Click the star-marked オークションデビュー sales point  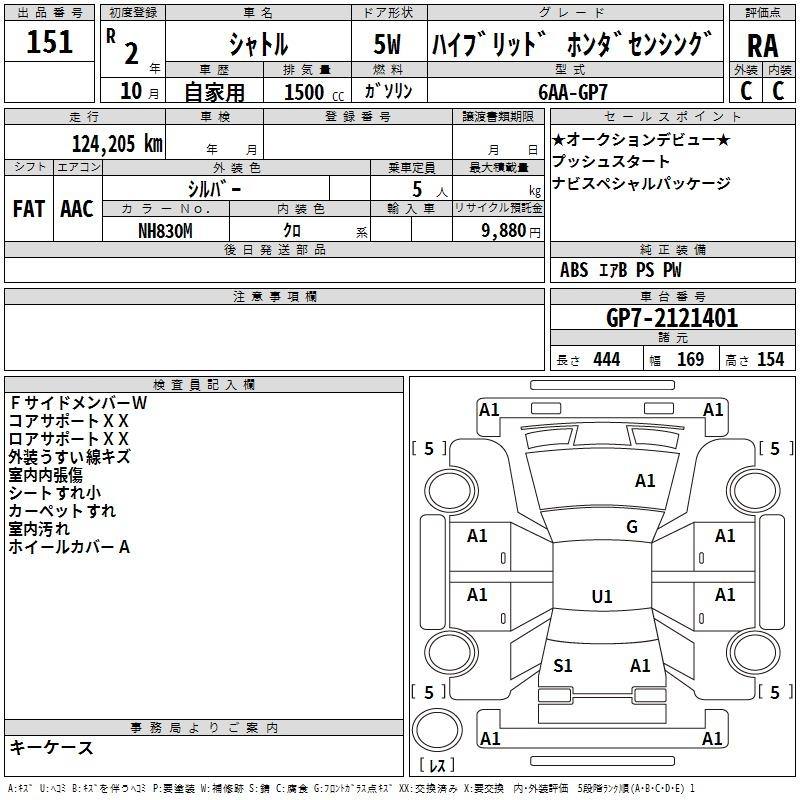641,139
